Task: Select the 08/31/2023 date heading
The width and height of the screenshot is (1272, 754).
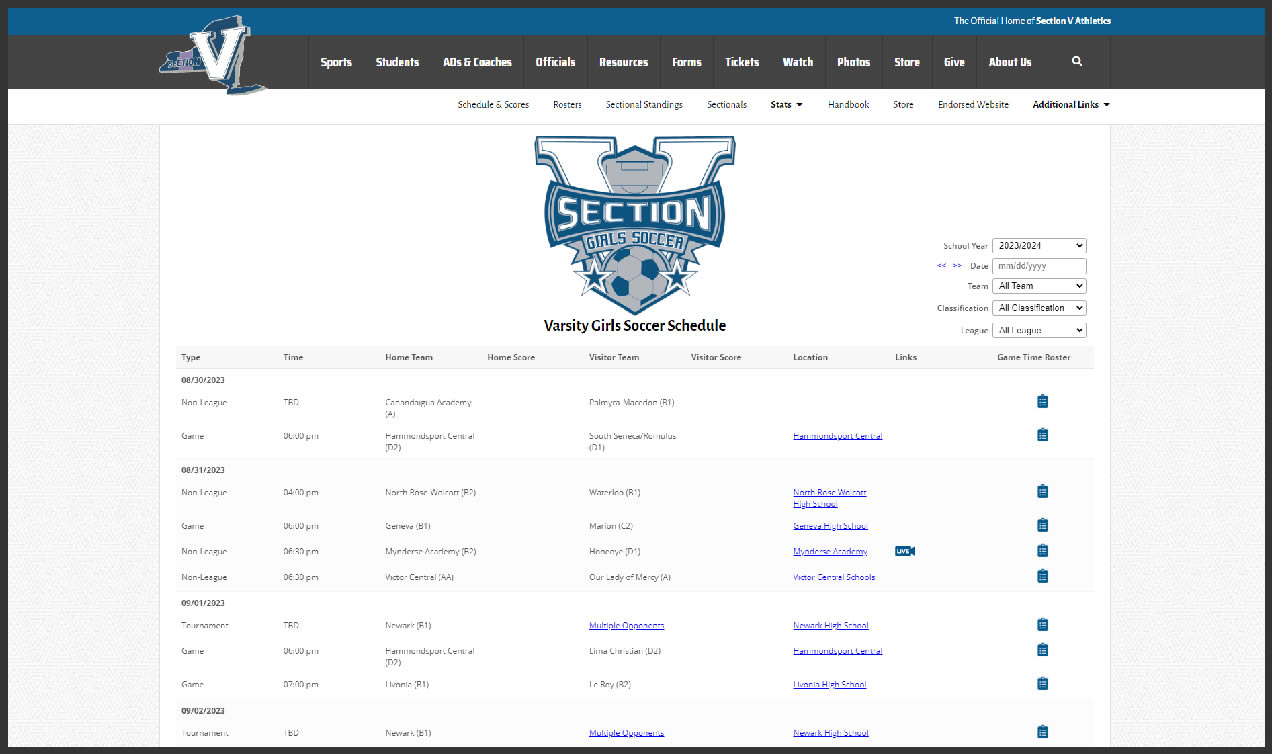Action: coord(203,470)
